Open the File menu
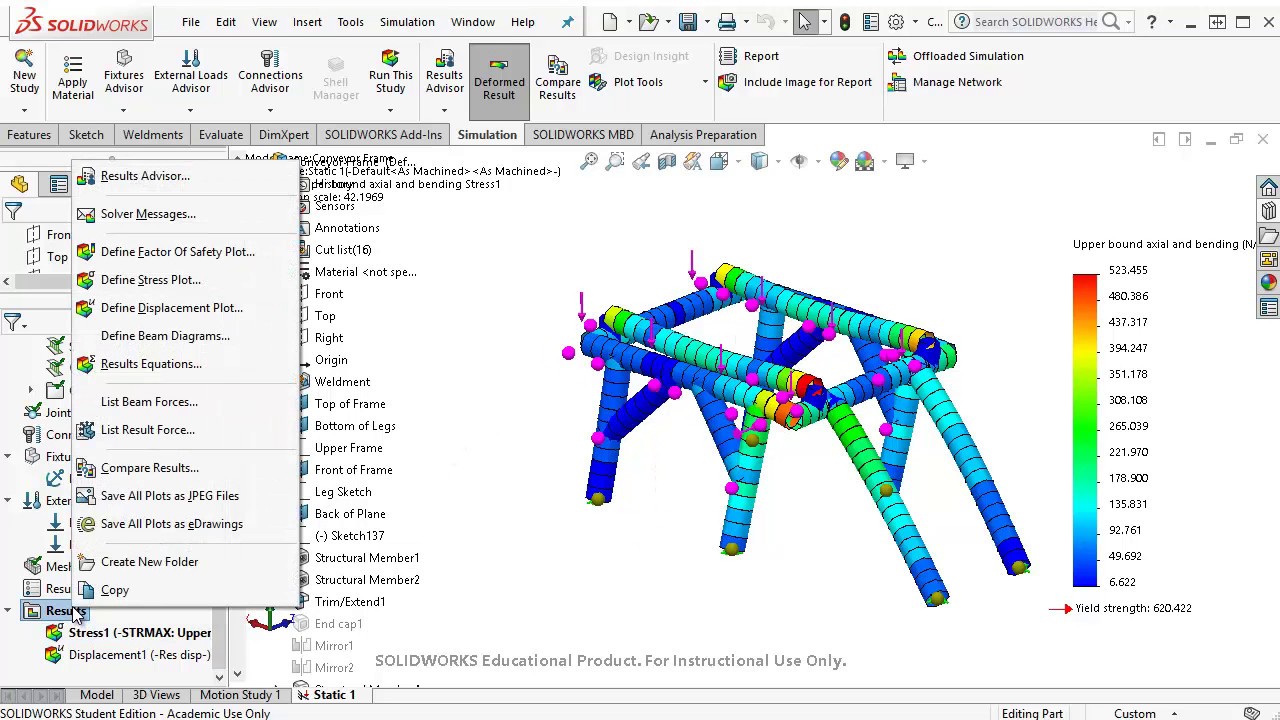 click(x=190, y=22)
